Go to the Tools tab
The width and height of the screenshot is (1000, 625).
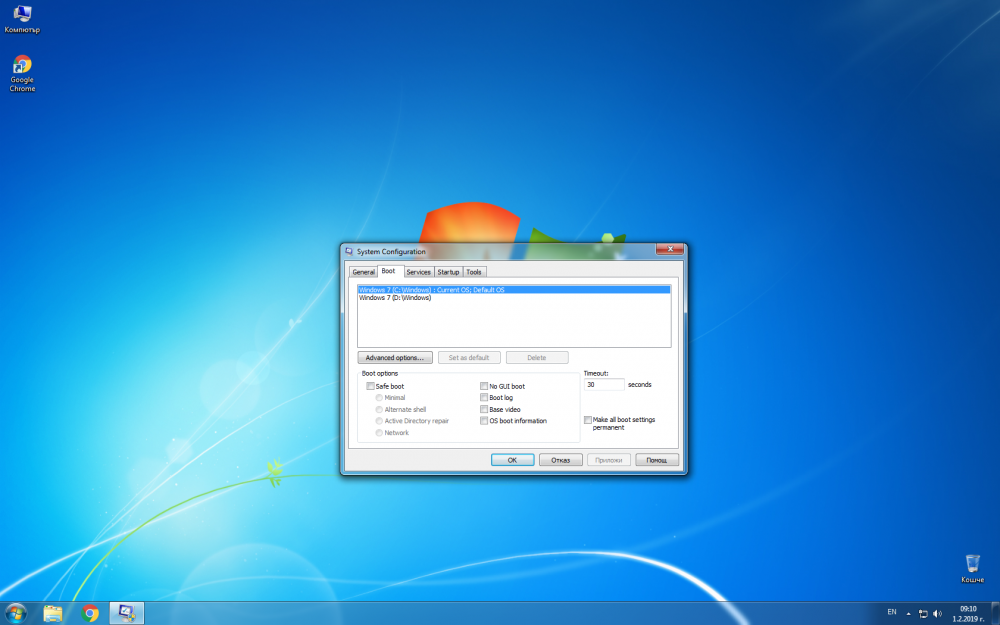[x=474, y=272]
